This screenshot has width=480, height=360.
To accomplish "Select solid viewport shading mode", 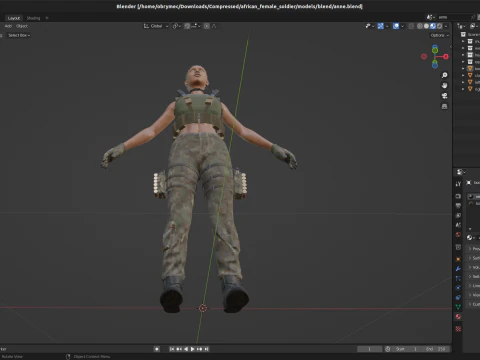I will pos(426,26).
